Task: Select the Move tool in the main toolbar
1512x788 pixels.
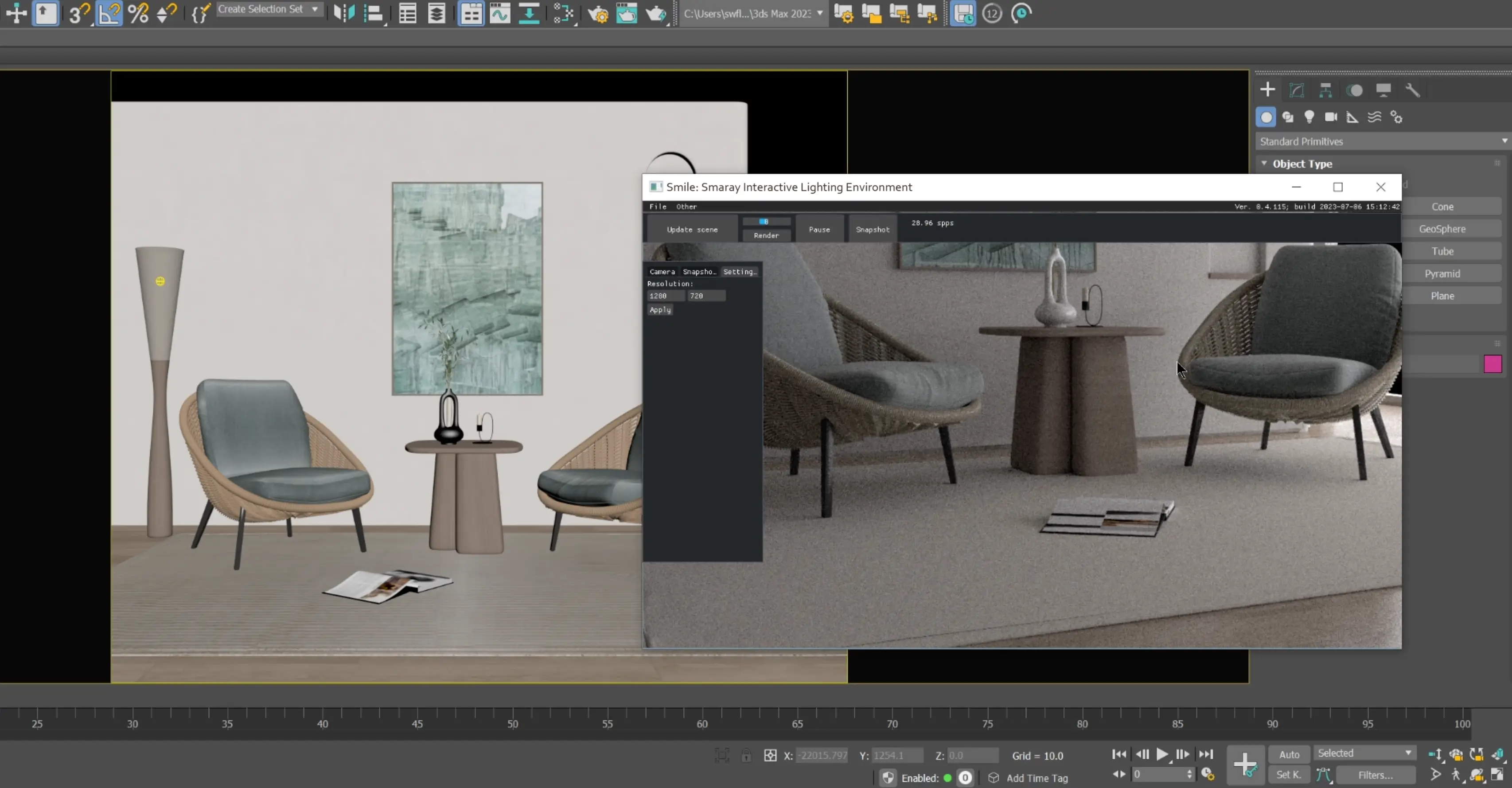Action: pyautogui.click(x=16, y=13)
